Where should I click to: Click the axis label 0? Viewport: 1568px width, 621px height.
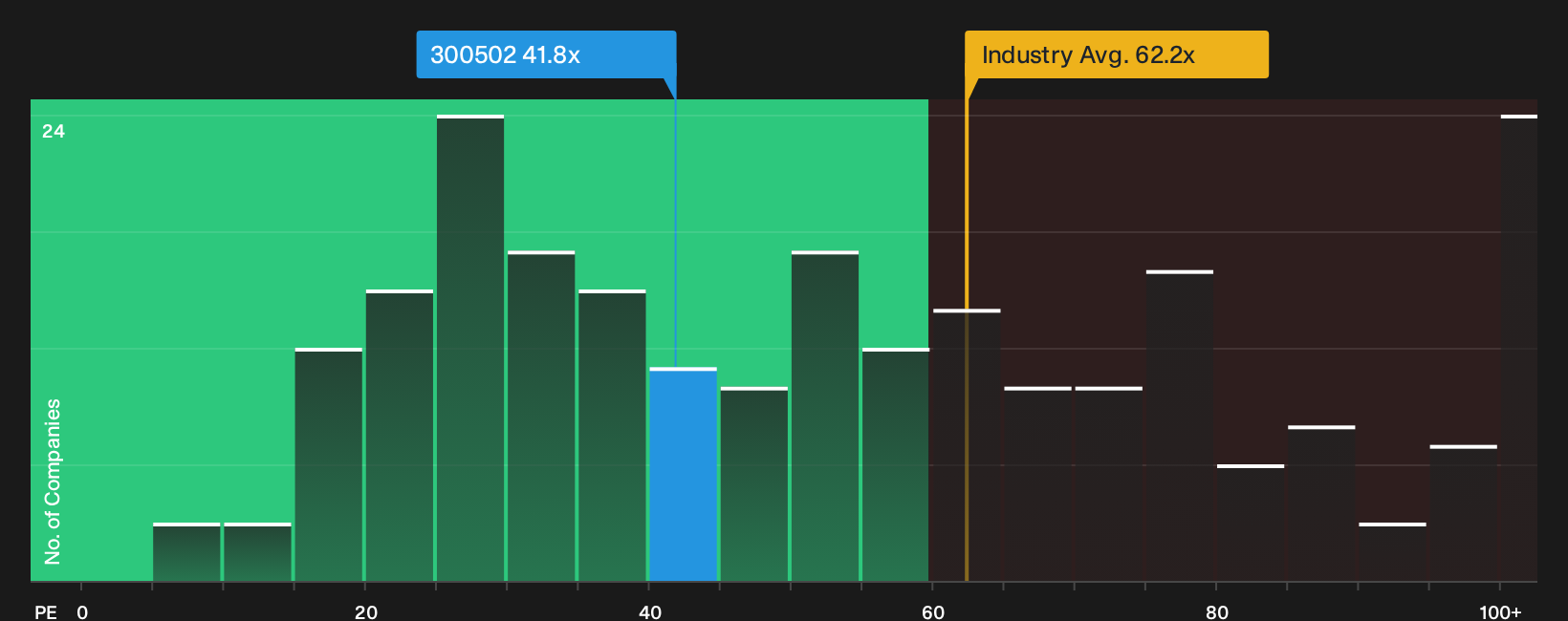coord(82,611)
